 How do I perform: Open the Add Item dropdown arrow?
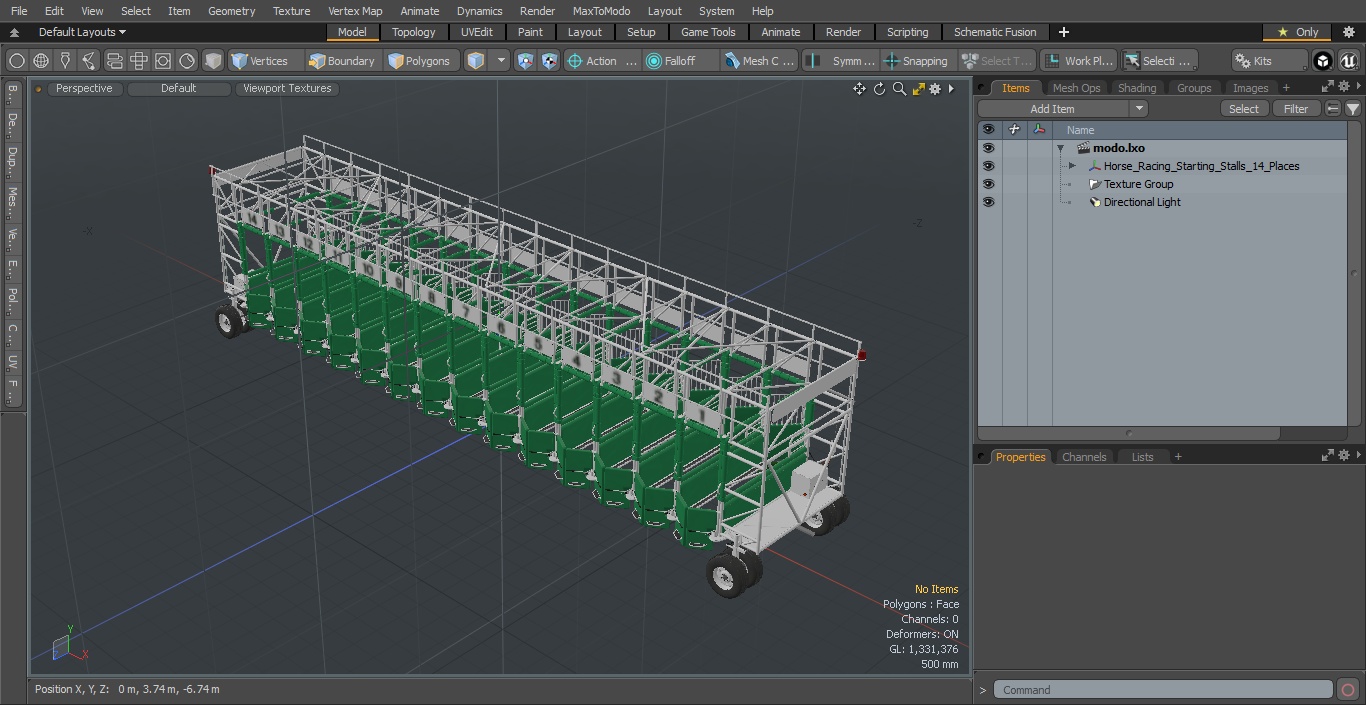1138,109
